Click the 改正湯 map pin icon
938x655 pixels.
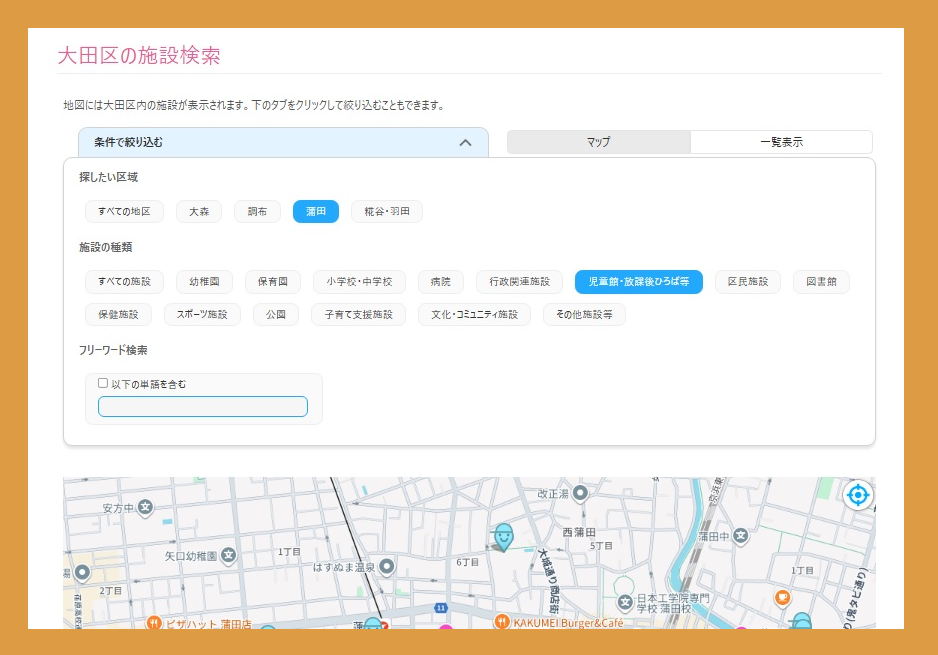pyautogui.click(x=582, y=493)
